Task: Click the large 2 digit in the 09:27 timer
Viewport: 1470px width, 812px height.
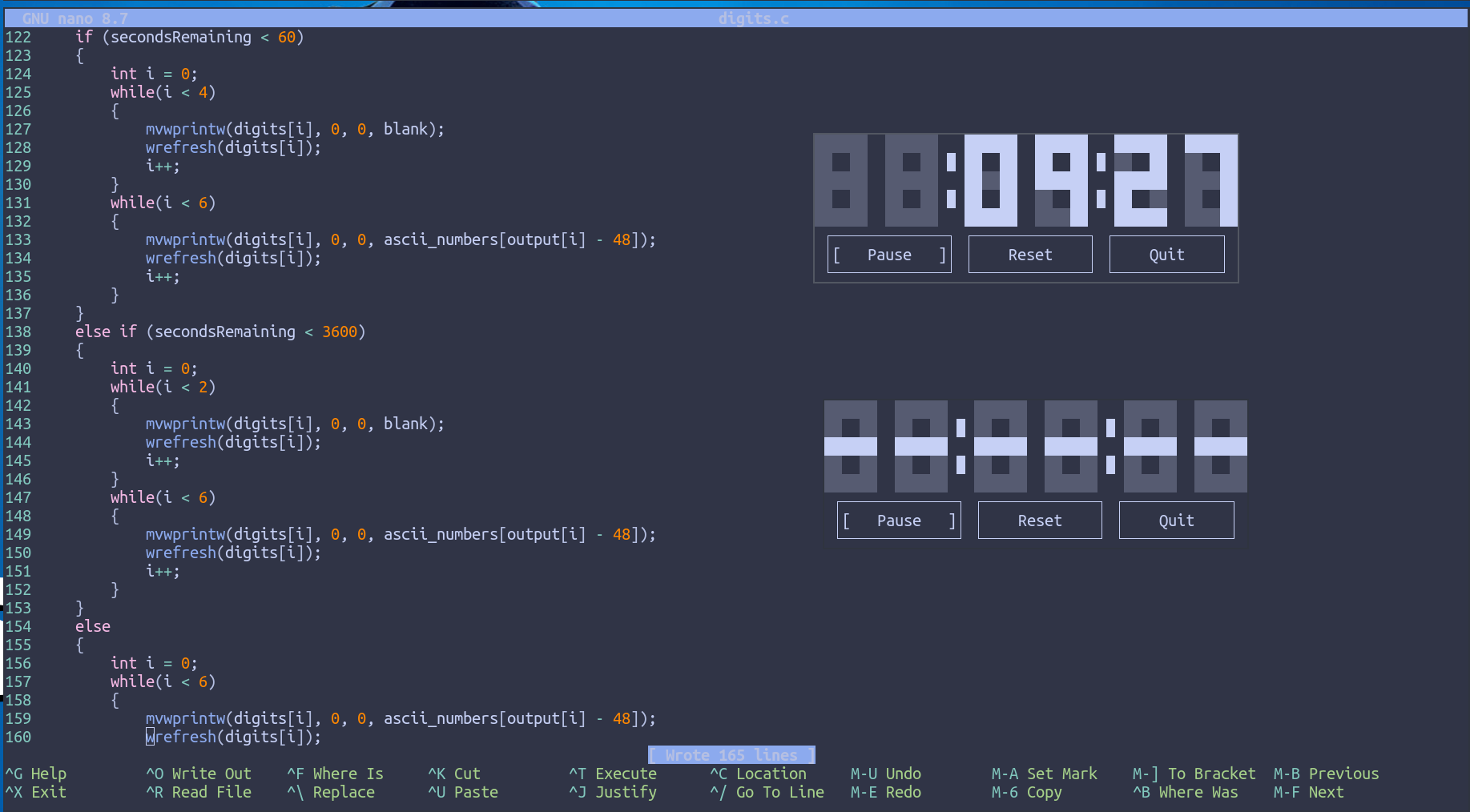Action: coord(1141,180)
